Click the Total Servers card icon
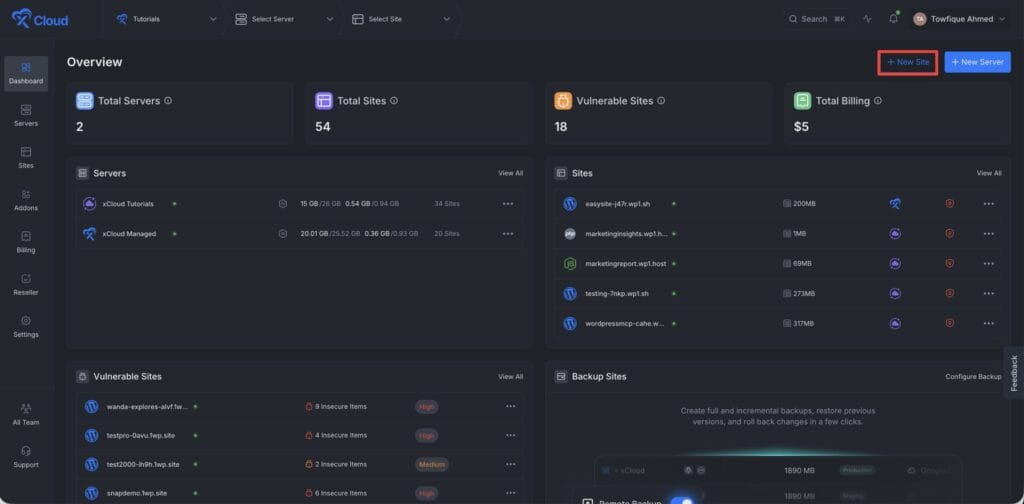 tap(84, 101)
